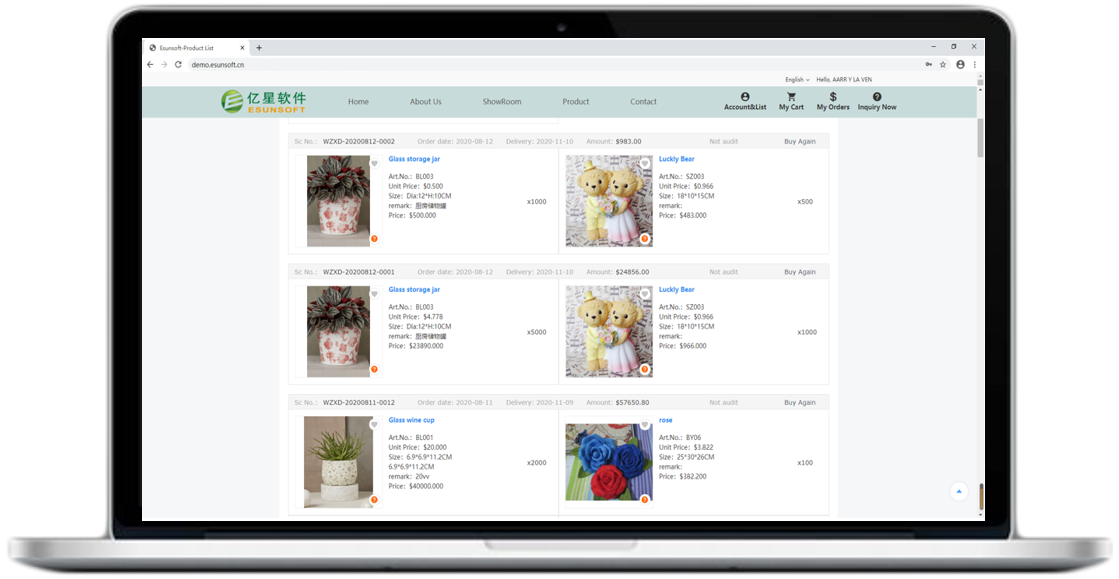This screenshot has height=579, width=1119.
Task: Click the greeting Hello, AARR Y LA VEN
Action: (x=844, y=79)
